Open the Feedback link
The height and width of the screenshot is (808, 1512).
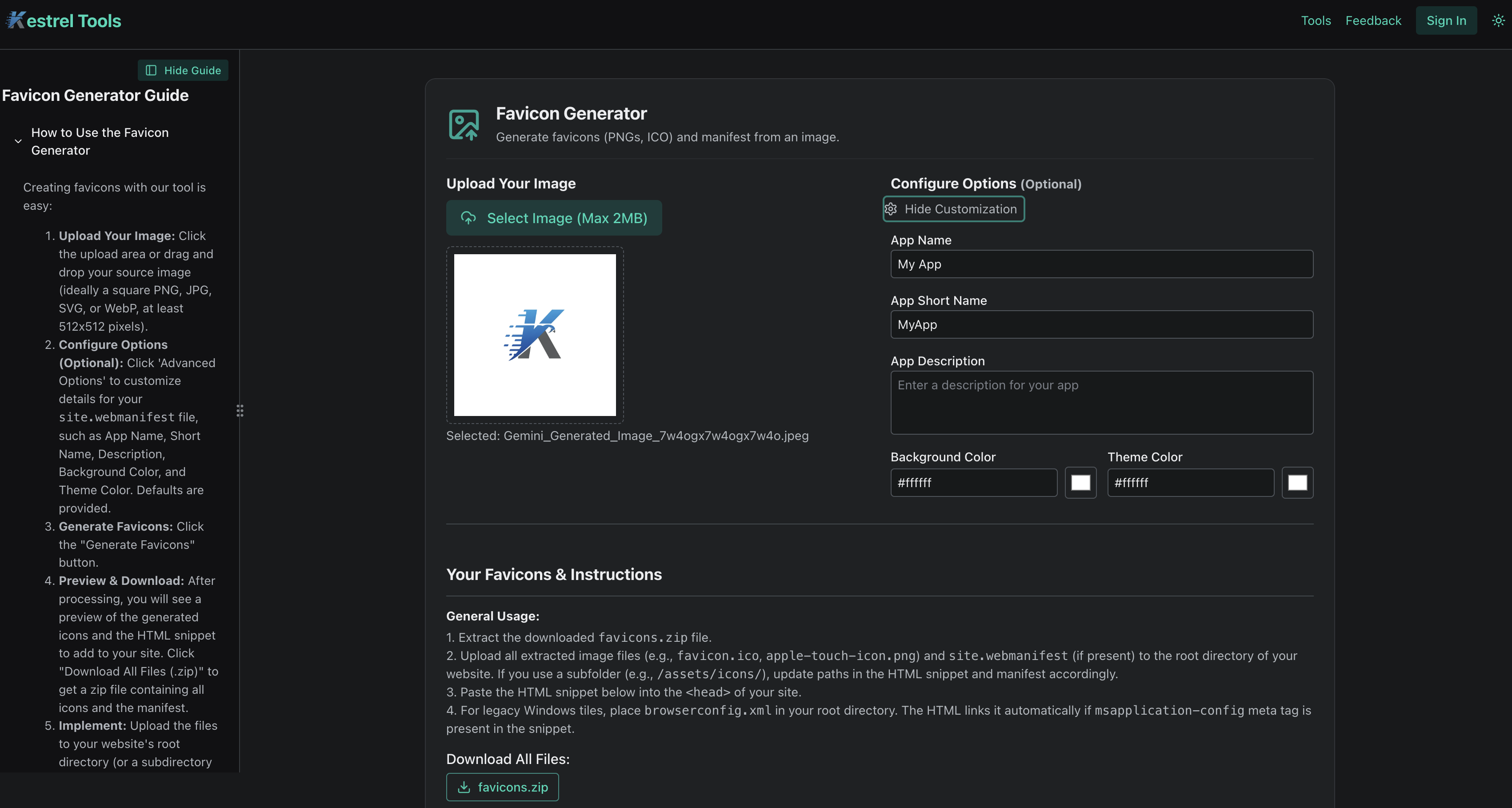click(1373, 20)
